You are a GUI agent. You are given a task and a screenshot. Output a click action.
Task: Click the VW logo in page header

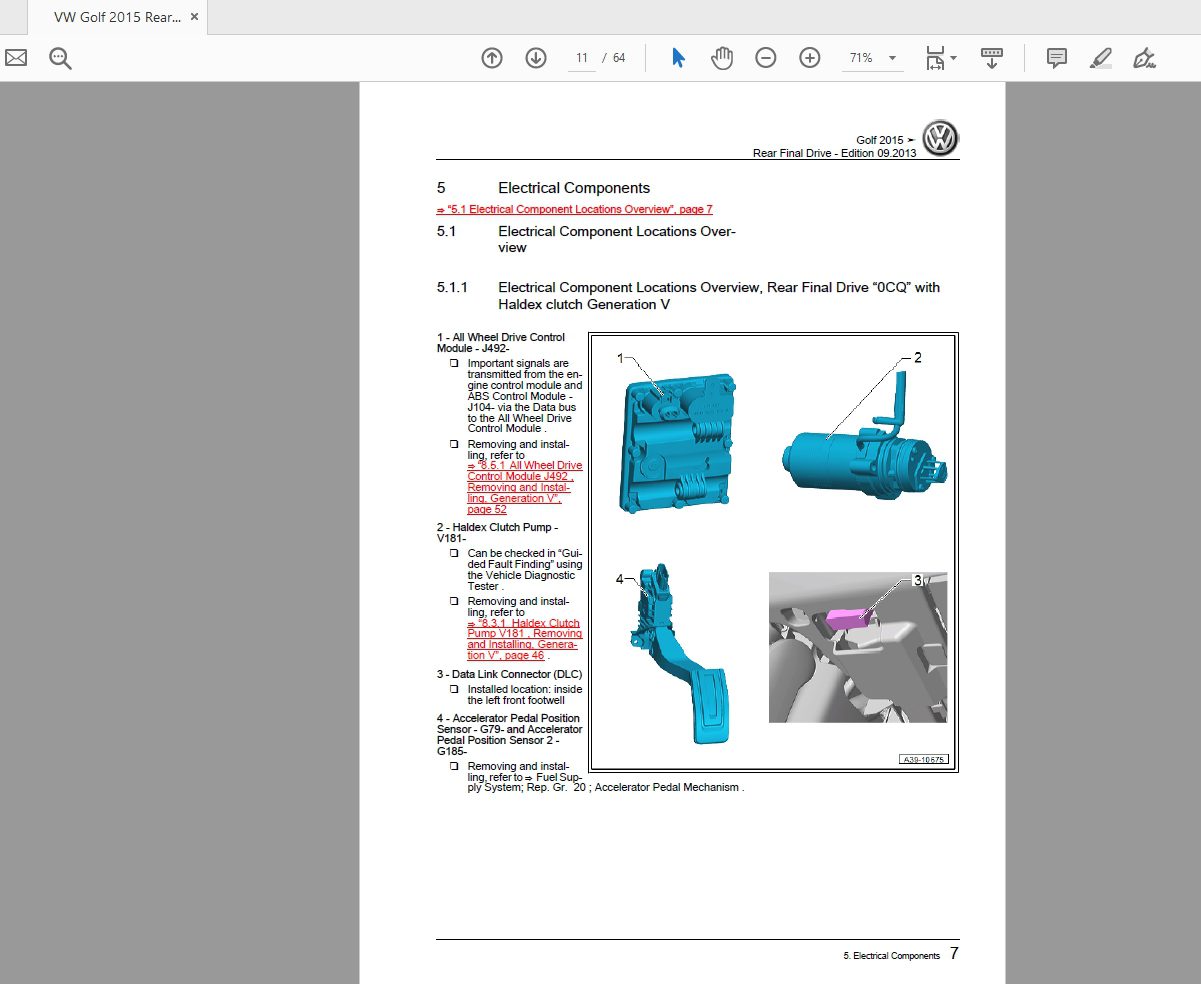[x=940, y=138]
